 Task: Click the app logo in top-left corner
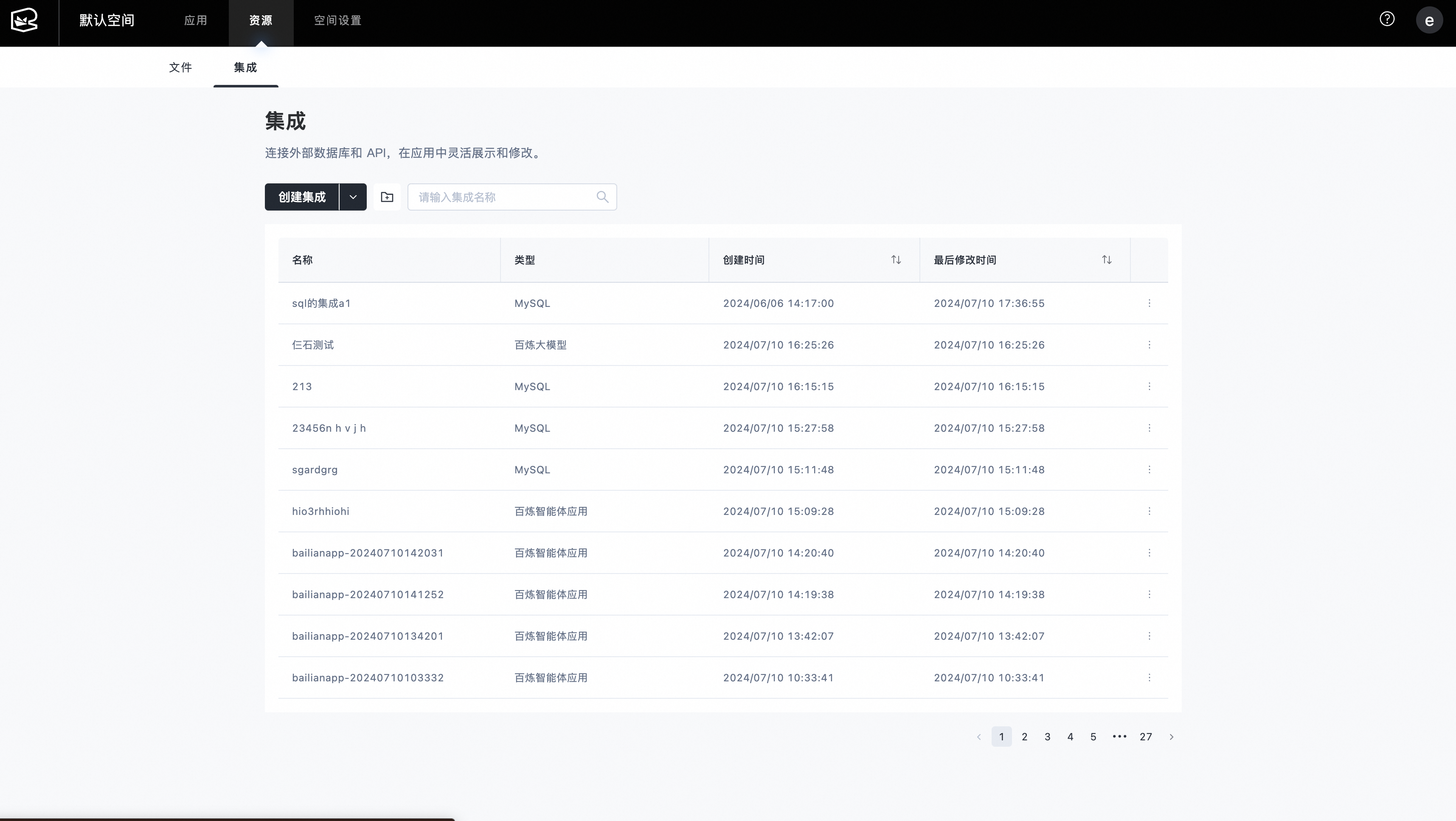pyautogui.click(x=24, y=20)
